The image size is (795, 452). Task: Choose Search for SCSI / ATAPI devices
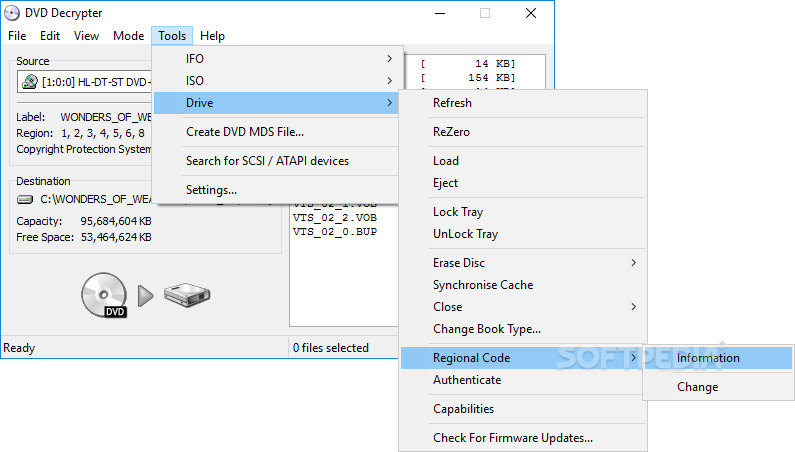[276, 161]
